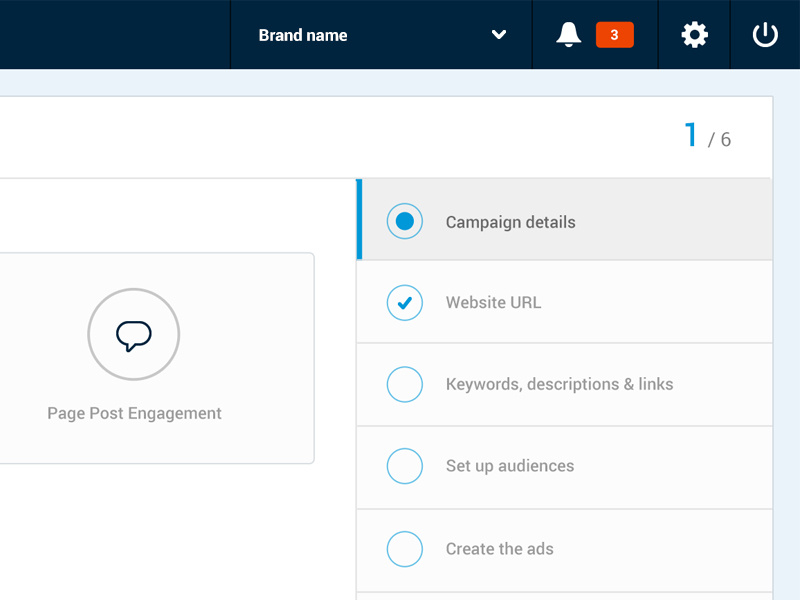800x600 pixels.
Task: Expand the Brand name dropdown chevron
Action: coord(498,34)
